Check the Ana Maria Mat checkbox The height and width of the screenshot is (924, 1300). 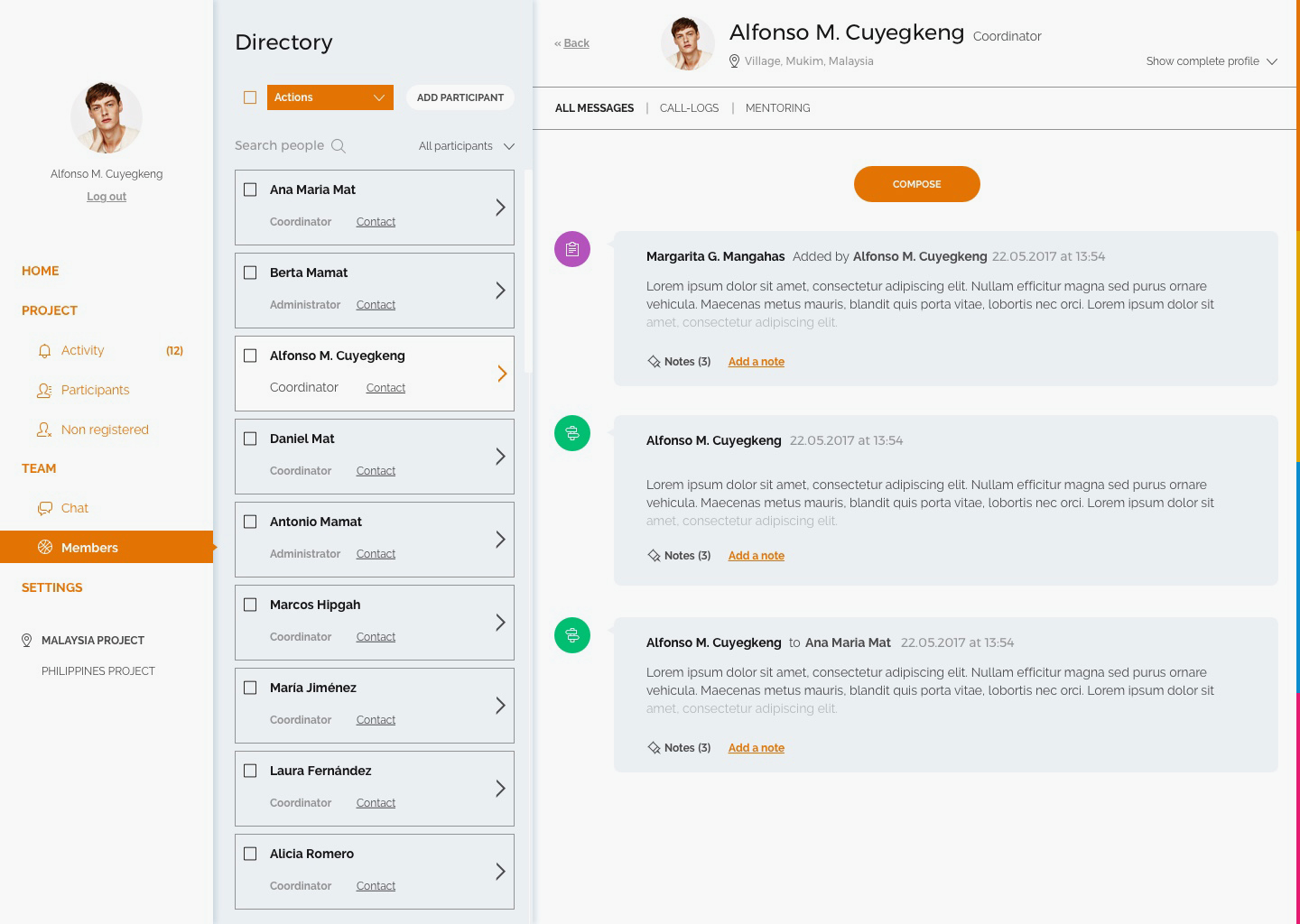pos(250,189)
